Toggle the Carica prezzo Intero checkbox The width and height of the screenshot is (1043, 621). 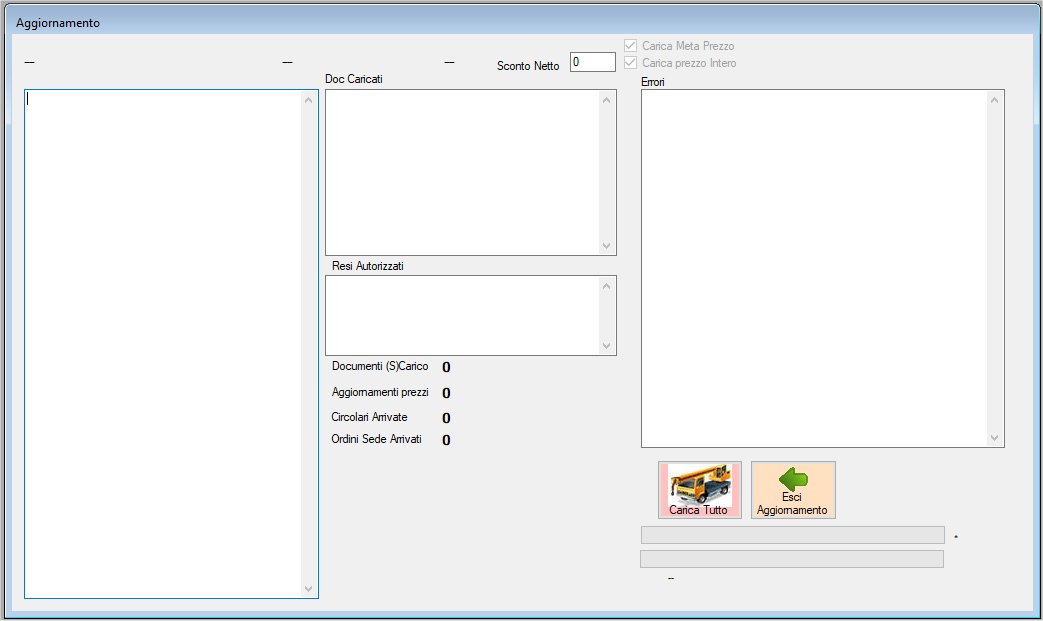tap(631, 63)
